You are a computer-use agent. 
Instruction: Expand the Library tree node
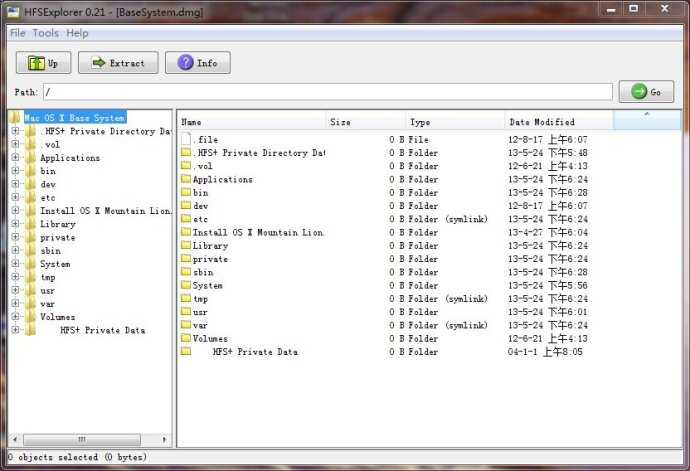click(15, 224)
